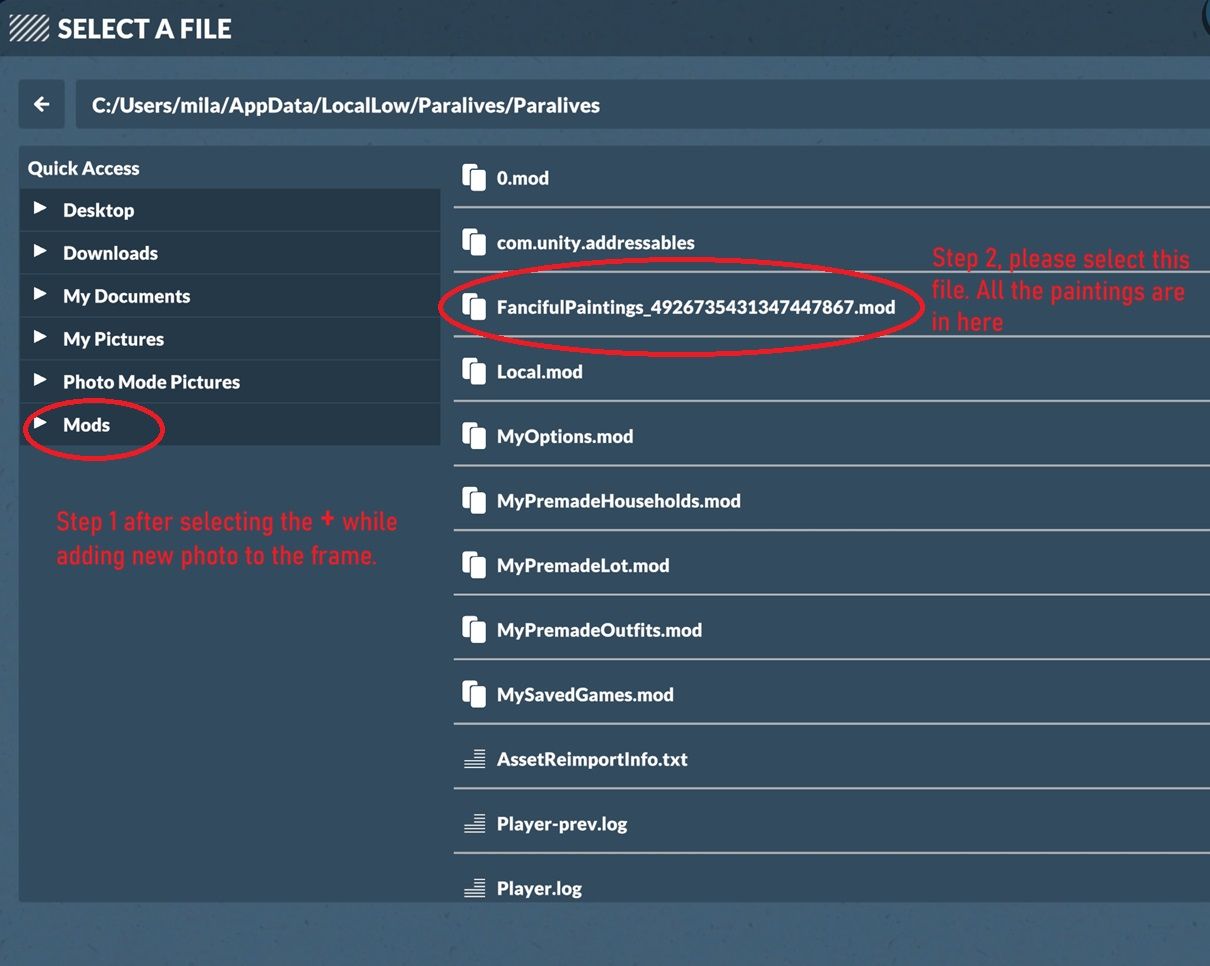Open the MyPremadeOutfits.mod entry
The height and width of the screenshot is (966, 1210).
click(600, 630)
